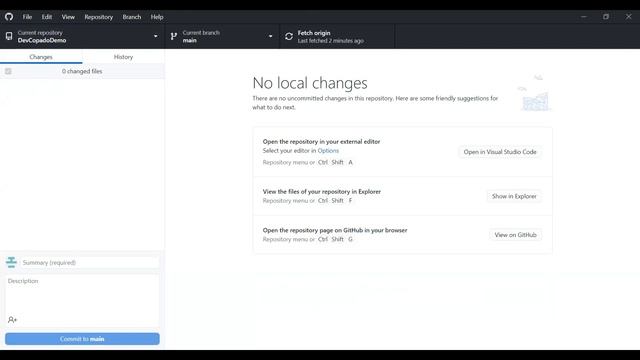Open the Branch menu

click(x=131, y=17)
